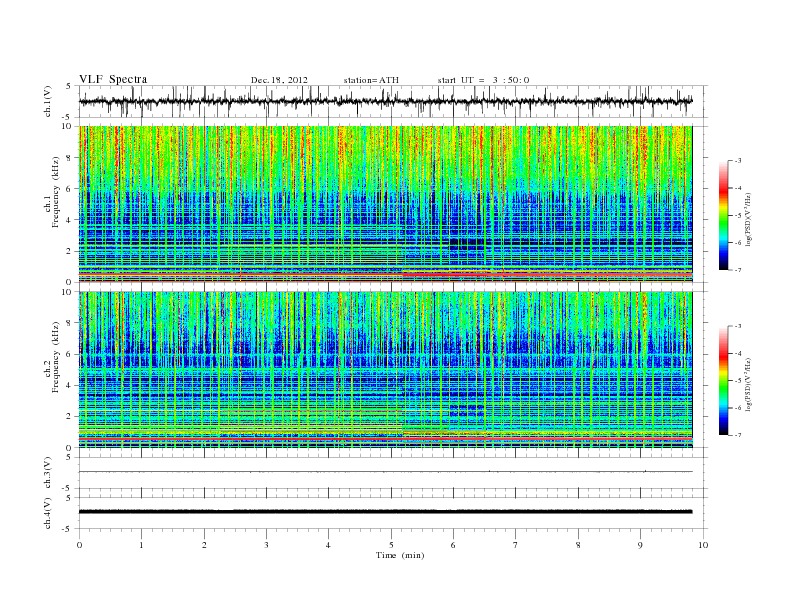
Task: Click the ch.1 spectrogram color scale bar
Action: (724, 215)
